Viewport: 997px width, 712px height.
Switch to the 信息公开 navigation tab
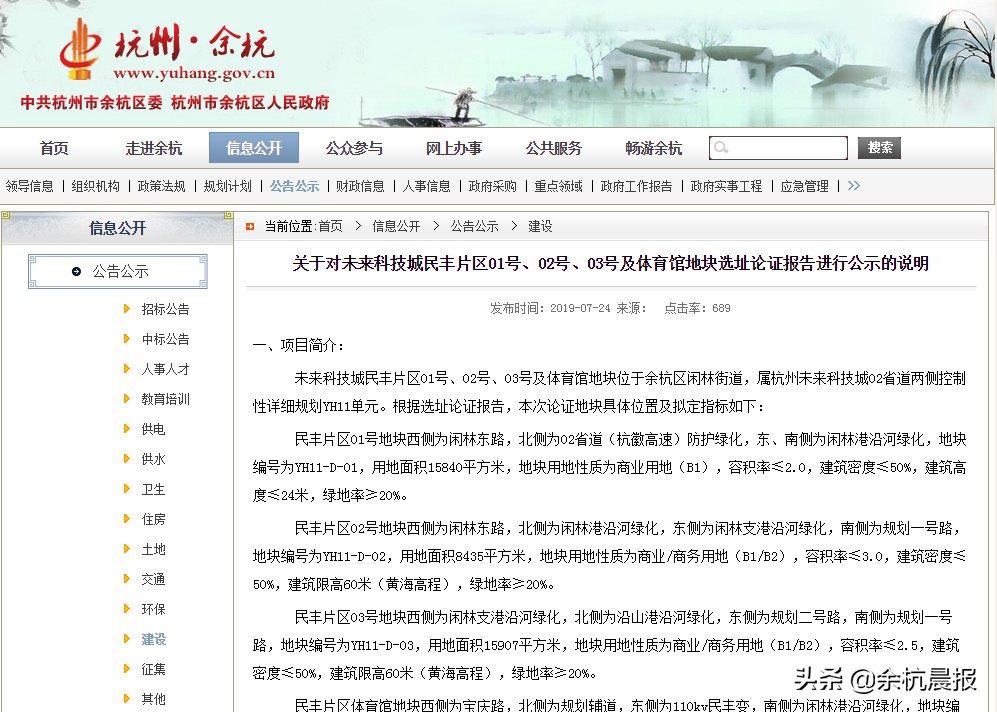[x=254, y=147]
